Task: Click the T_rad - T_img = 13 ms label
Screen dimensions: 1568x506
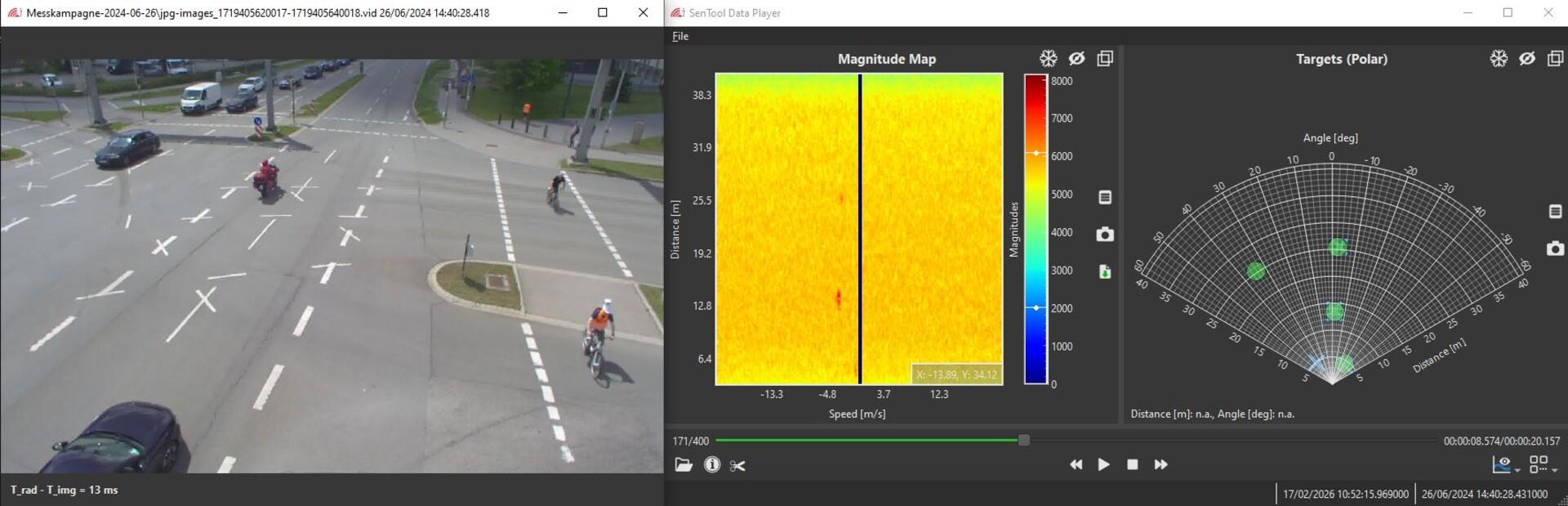Action: point(64,490)
